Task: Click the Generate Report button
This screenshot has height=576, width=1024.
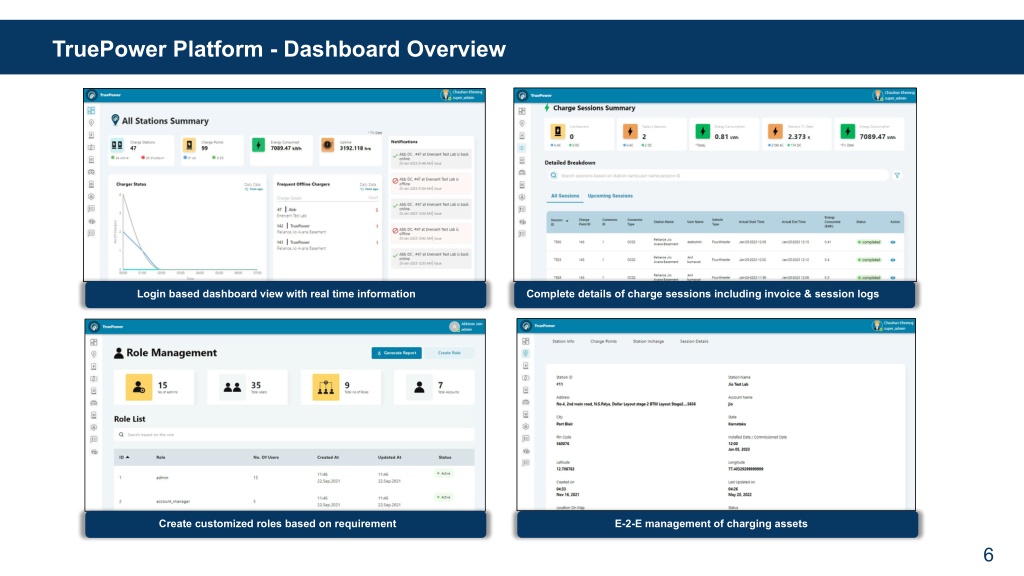Action: (396, 353)
